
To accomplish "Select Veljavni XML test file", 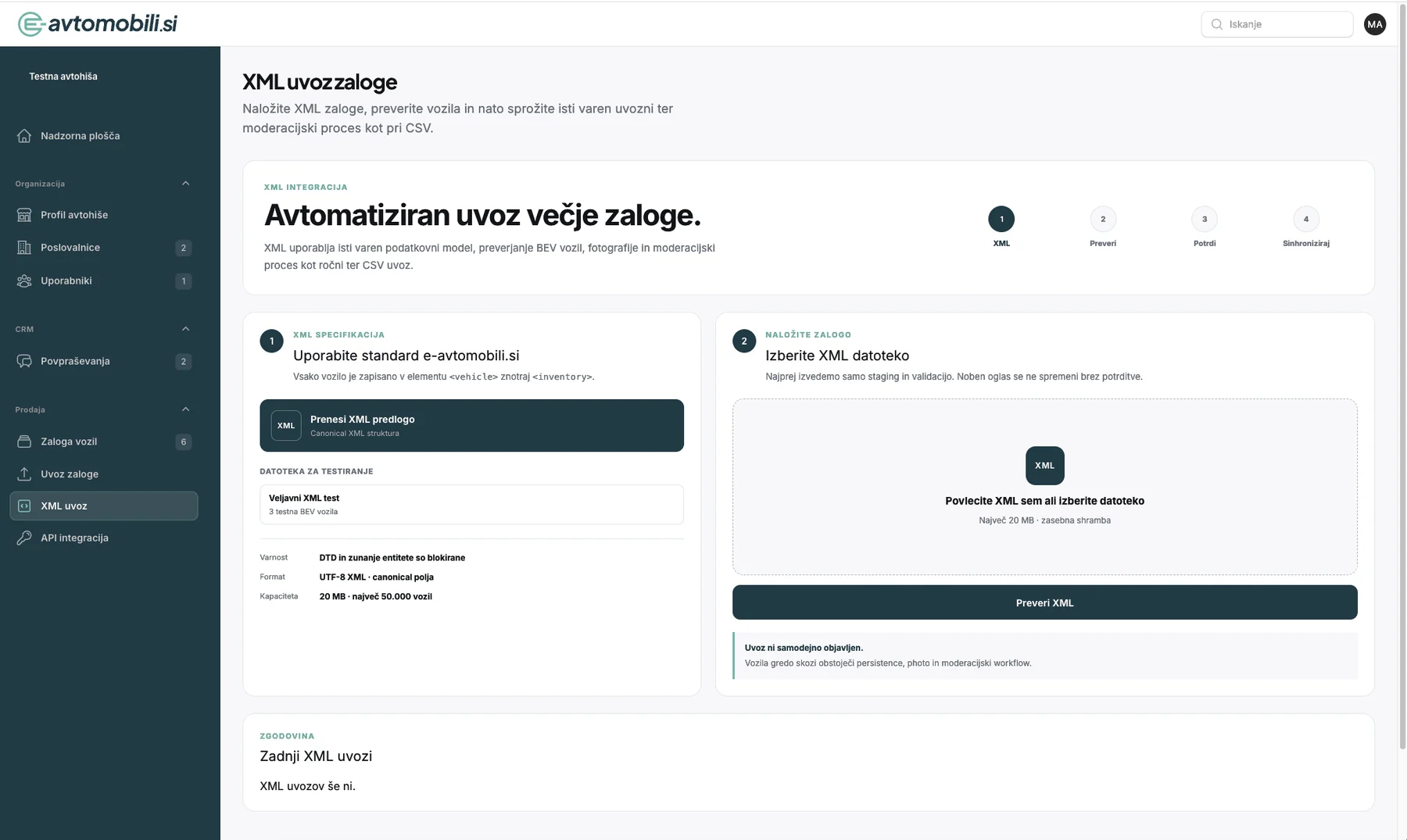I will [x=471, y=504].
